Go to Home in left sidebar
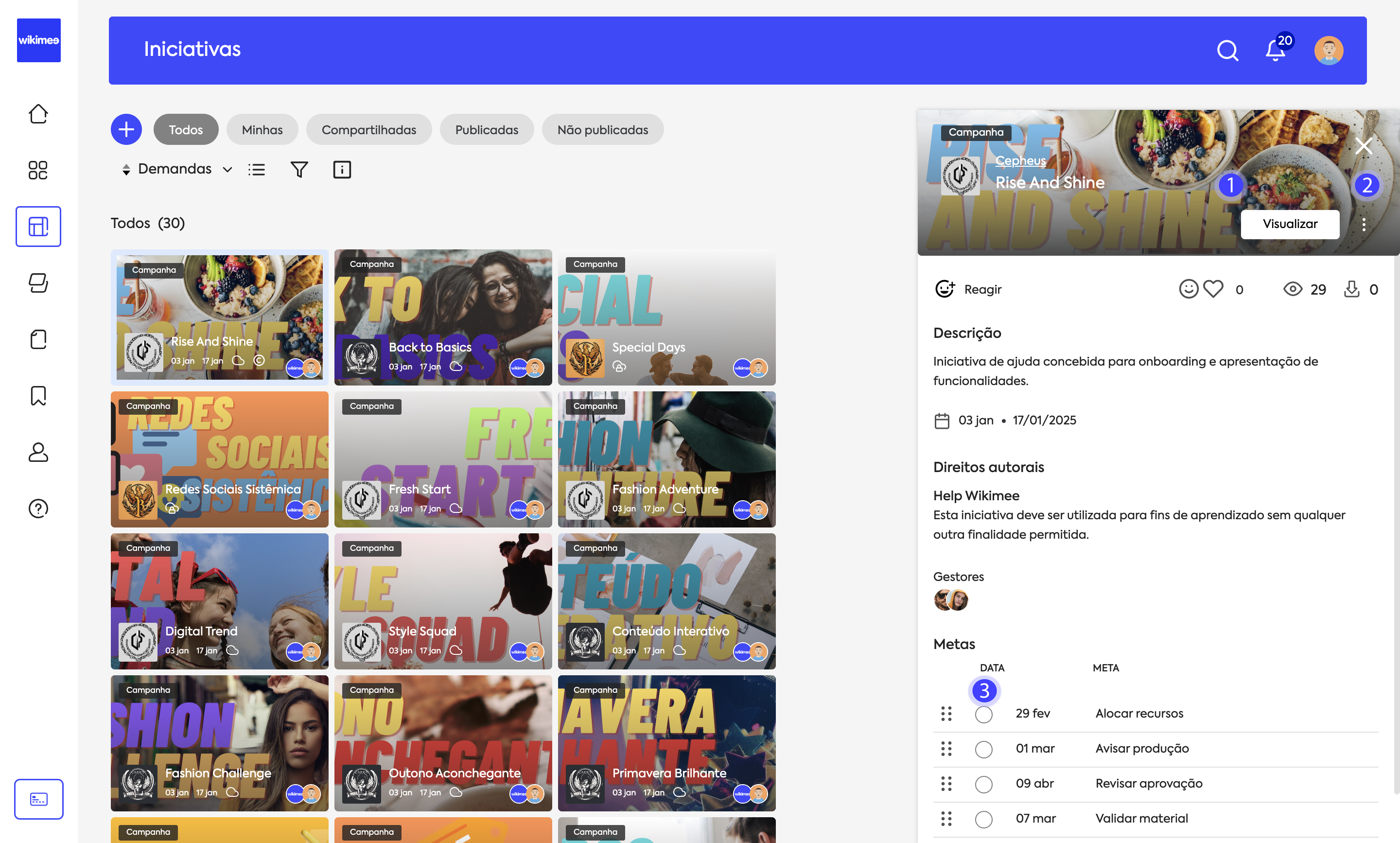Screen dimensions: 1400x843 38,114
